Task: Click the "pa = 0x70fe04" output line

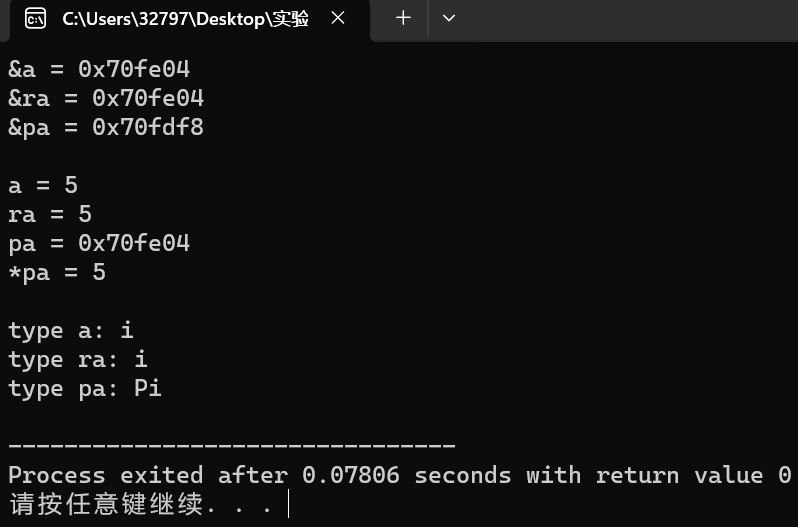Action: click(99, 243)
